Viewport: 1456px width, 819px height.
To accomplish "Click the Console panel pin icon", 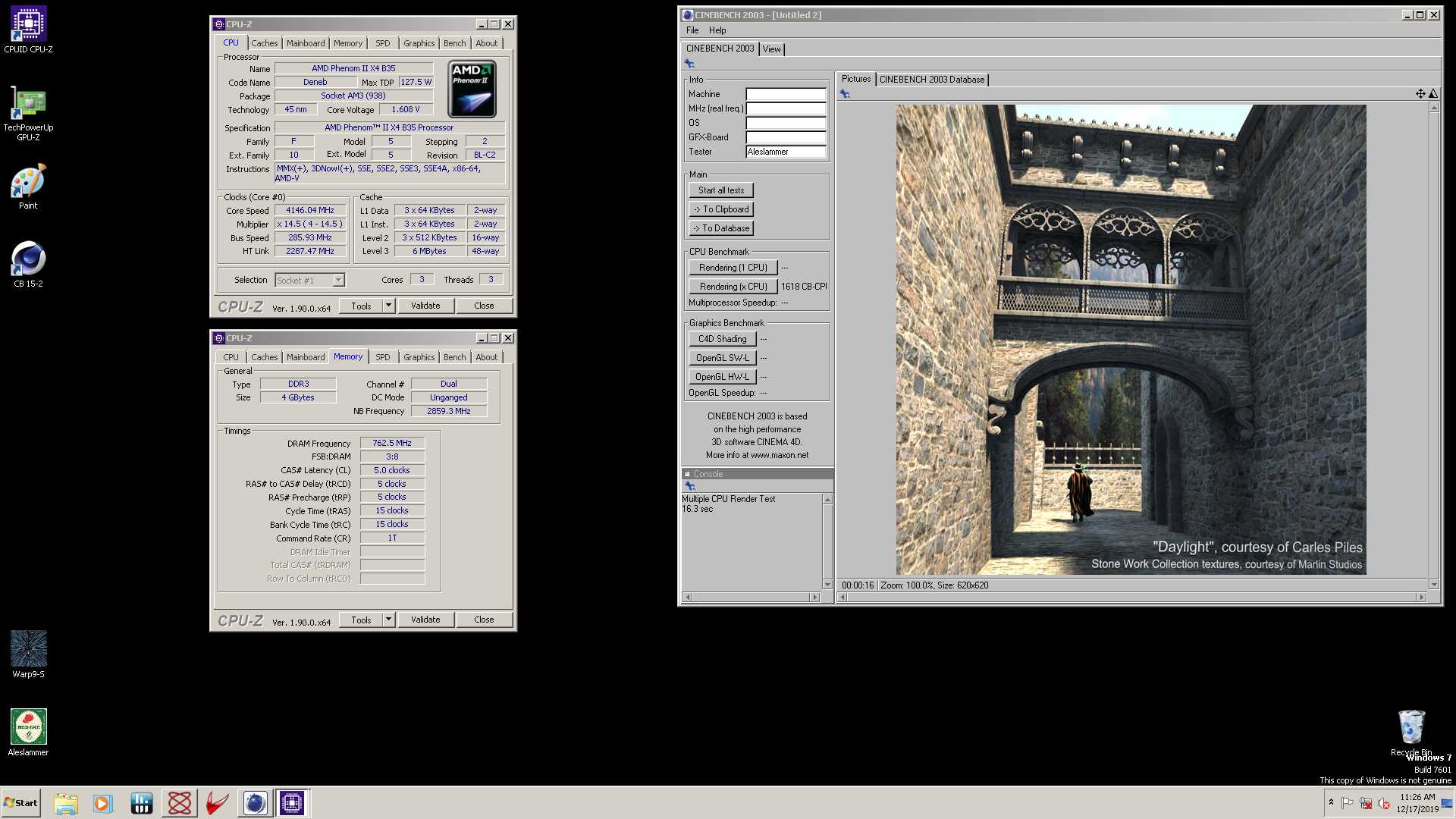I will (689, 486).
